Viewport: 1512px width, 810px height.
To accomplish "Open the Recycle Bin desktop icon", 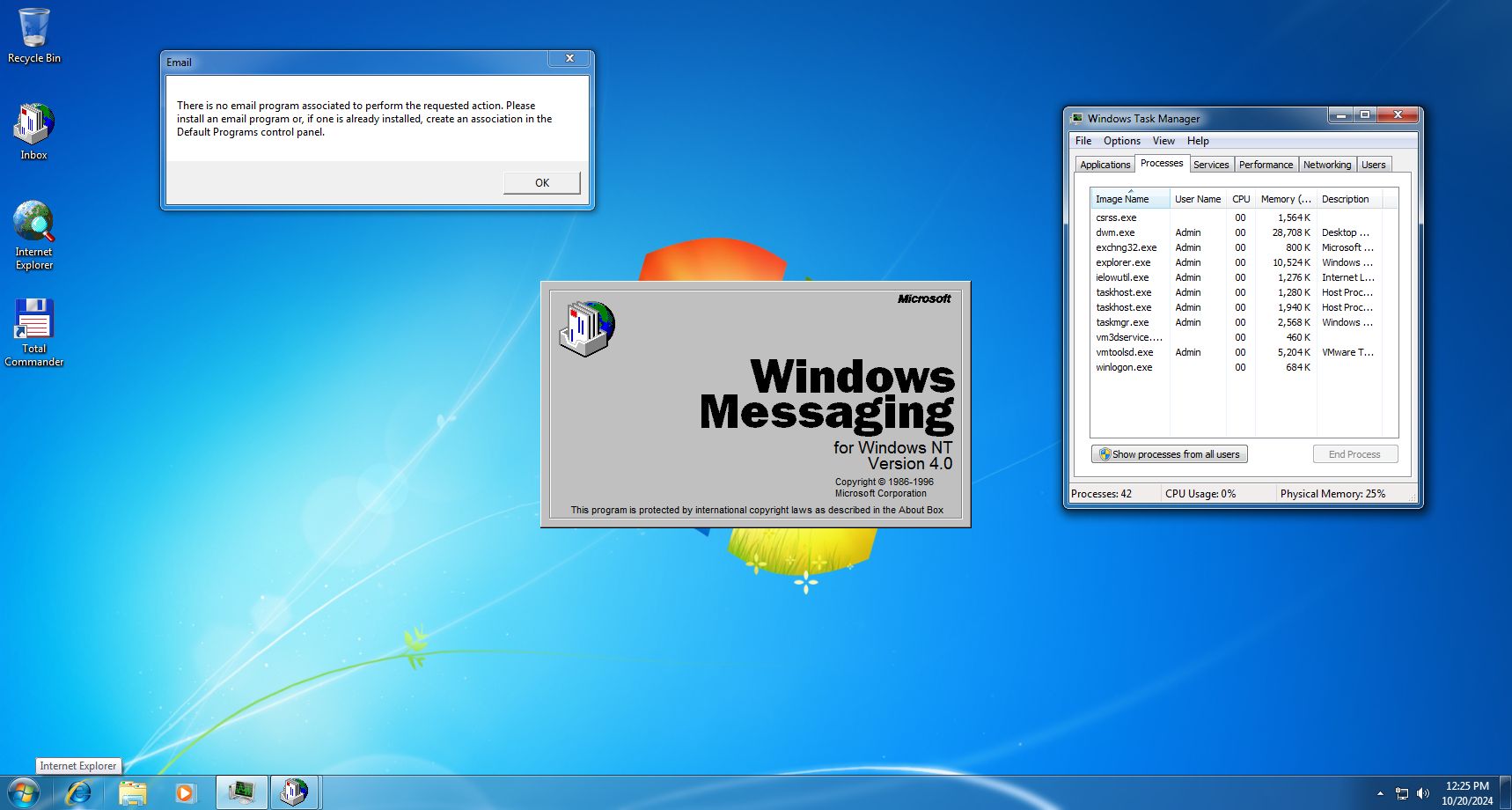I will 33,35.
